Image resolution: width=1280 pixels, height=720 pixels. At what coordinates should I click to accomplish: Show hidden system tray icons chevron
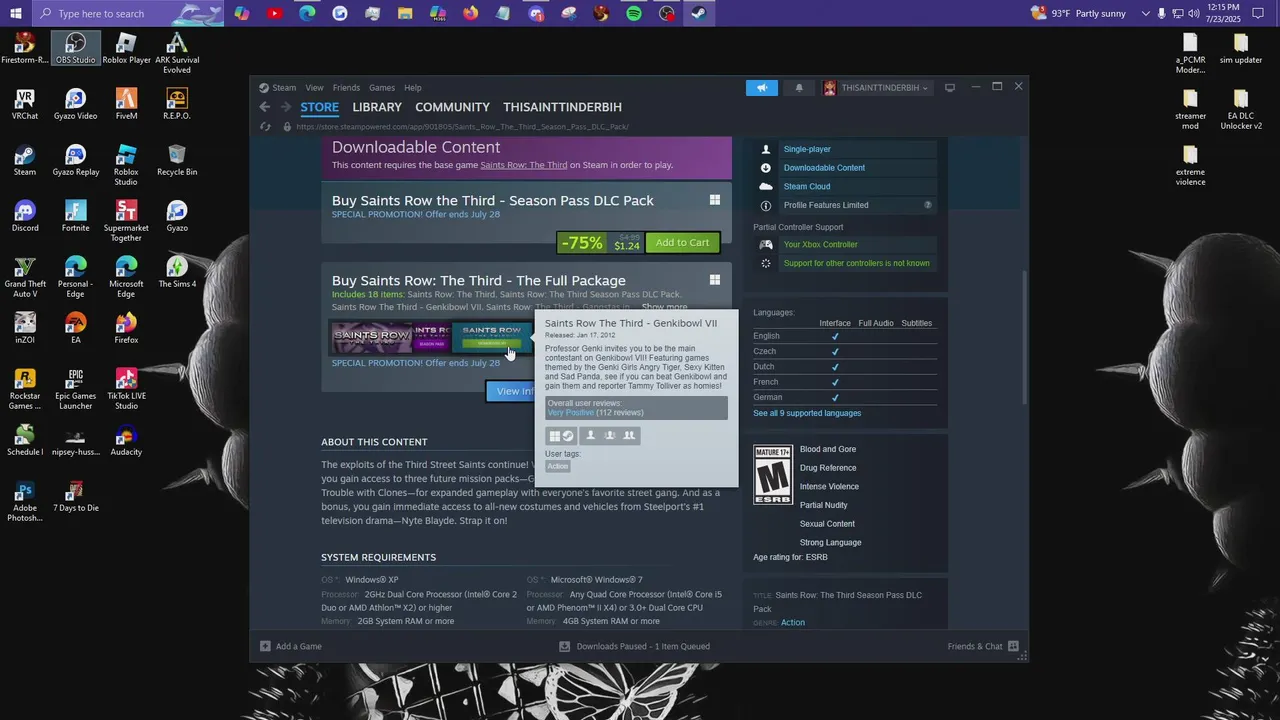click(x=1146, y=13)
